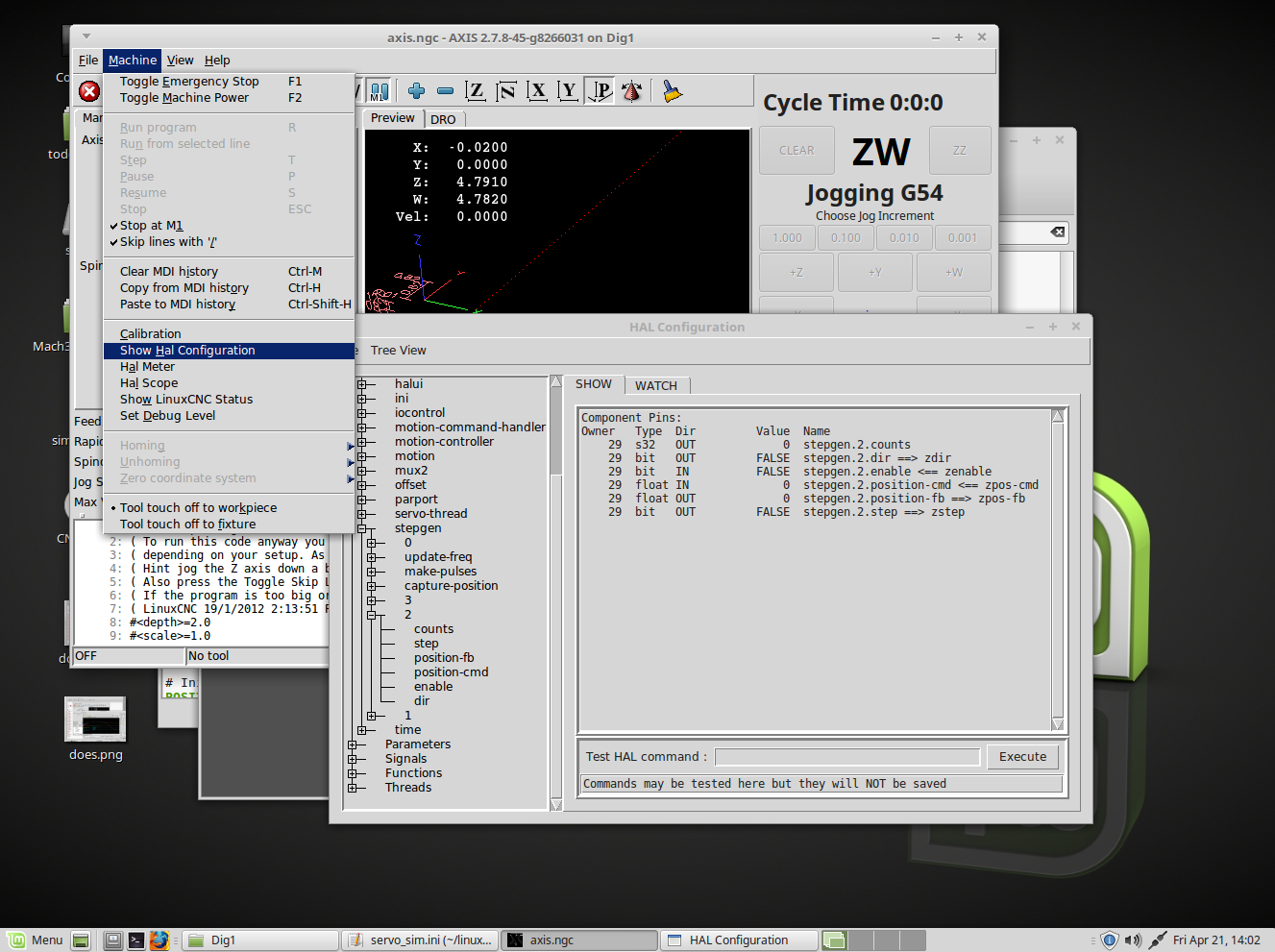Viewport: 1275px width, 952px height.
Task: Click the CLEAR button
Action: pos(797,151)
